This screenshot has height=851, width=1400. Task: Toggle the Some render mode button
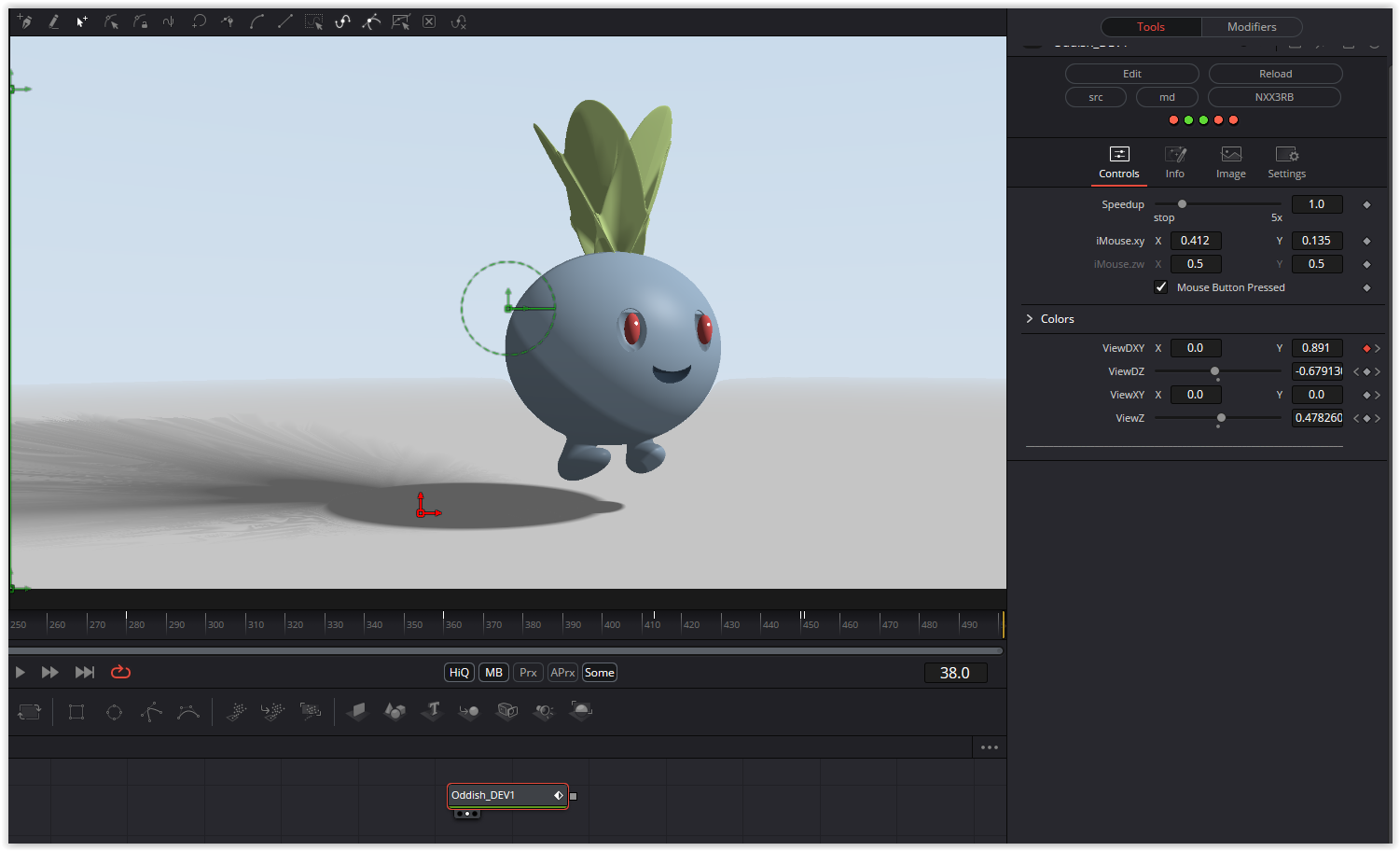coord(600,673)
